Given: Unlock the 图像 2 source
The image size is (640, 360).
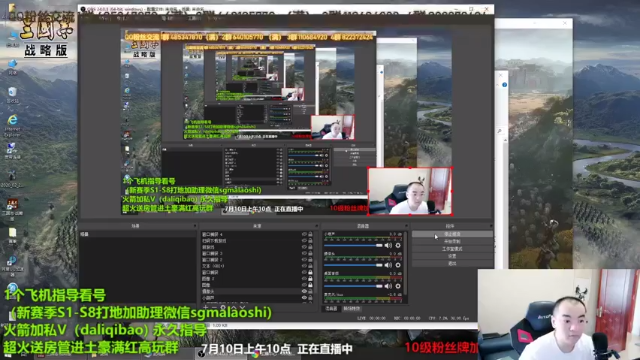Looking at the screenshot, I should coord(311,278).
